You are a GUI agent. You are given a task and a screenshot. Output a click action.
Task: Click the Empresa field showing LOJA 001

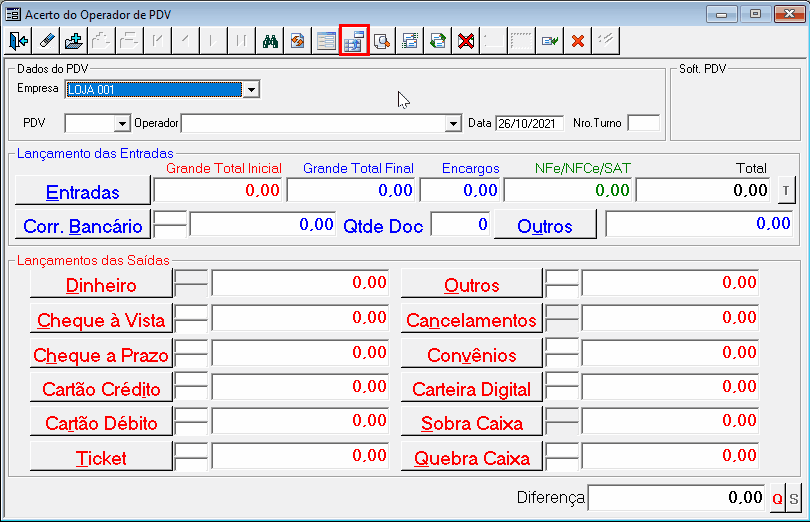click(x=154, y=89)
